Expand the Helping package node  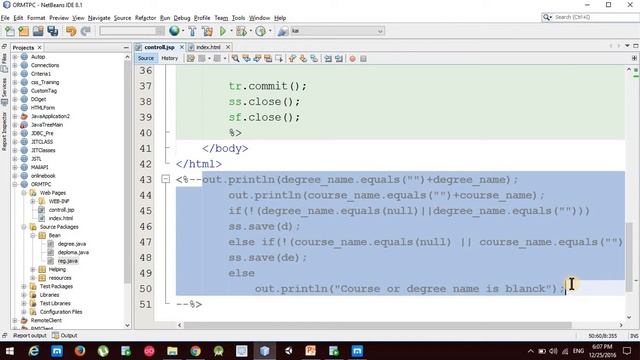click(x=33, y=269)
